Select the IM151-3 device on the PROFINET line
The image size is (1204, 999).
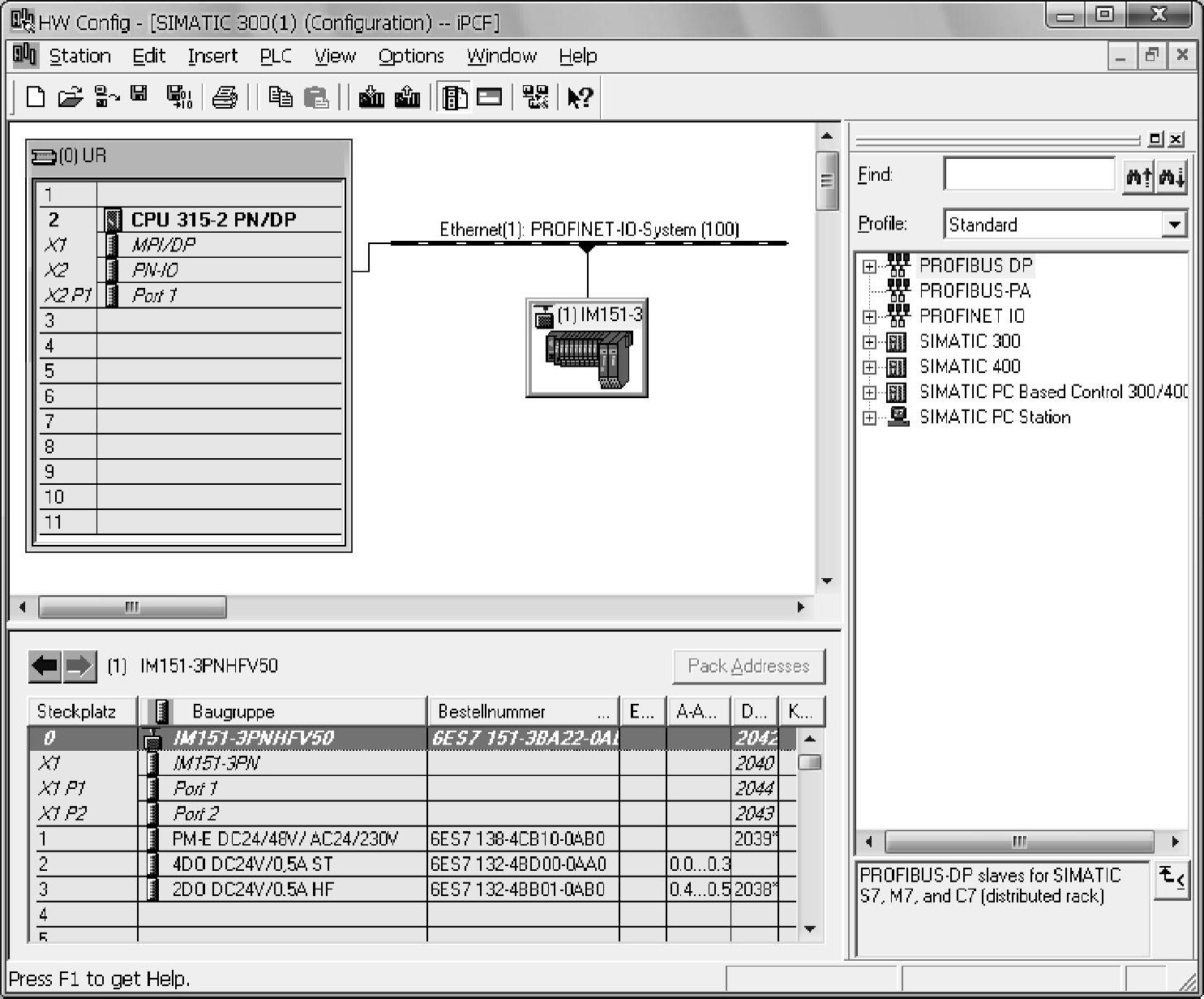click(587, 347)
